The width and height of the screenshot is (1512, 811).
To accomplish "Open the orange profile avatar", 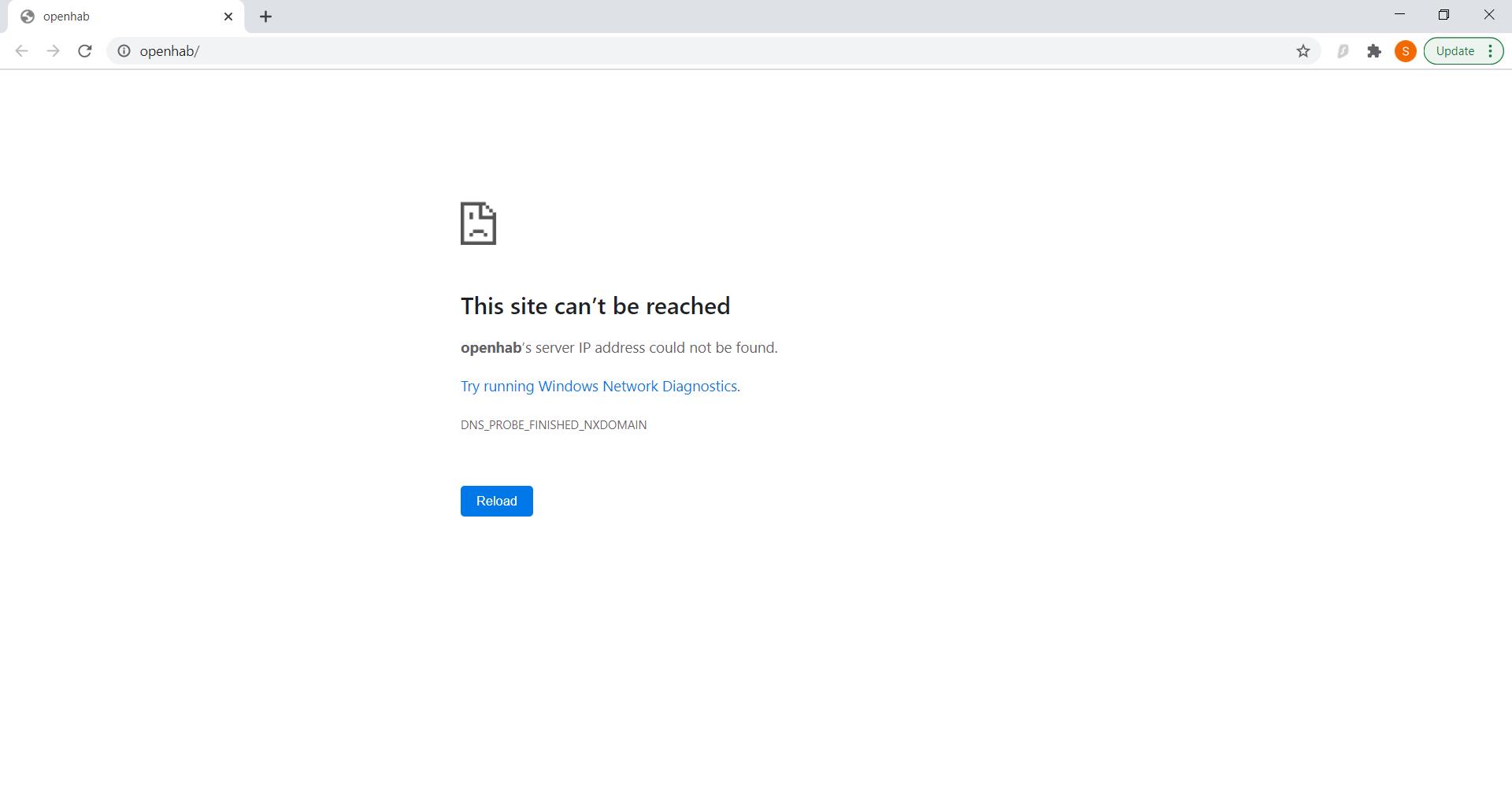I will 1406,51.
